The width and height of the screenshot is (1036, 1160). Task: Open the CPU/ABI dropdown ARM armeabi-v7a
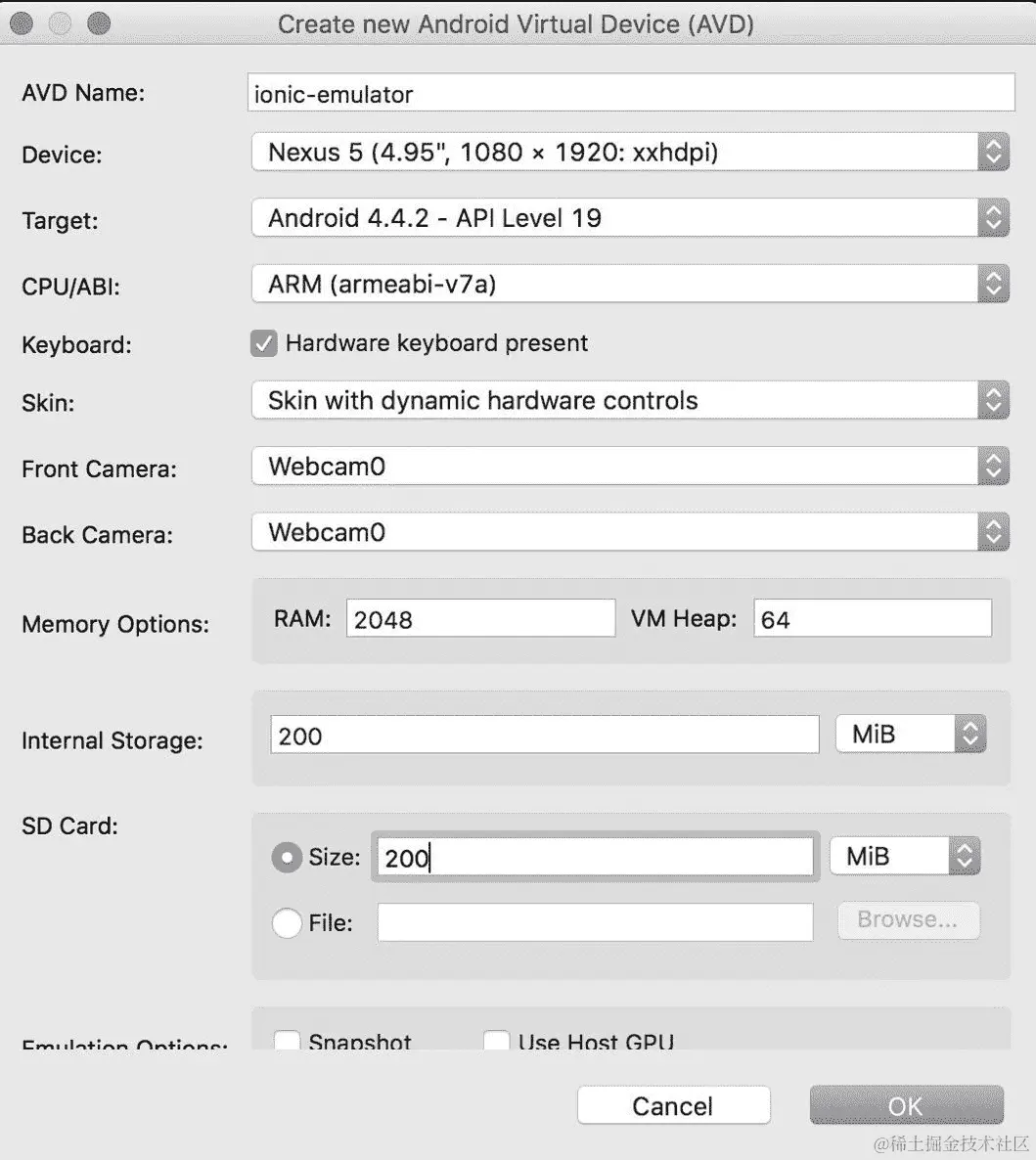click(630, 284)
